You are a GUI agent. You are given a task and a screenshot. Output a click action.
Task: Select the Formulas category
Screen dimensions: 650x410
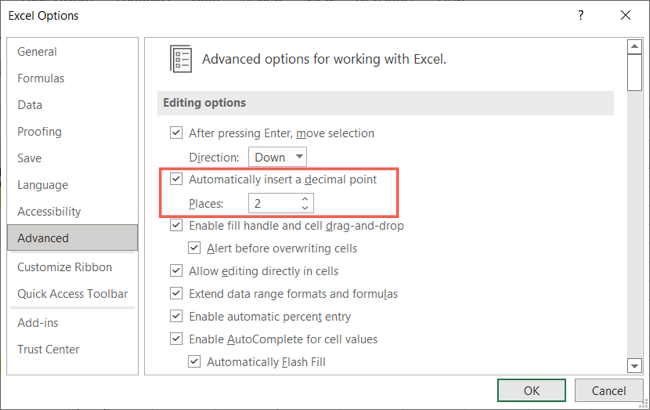pos(41,78)
